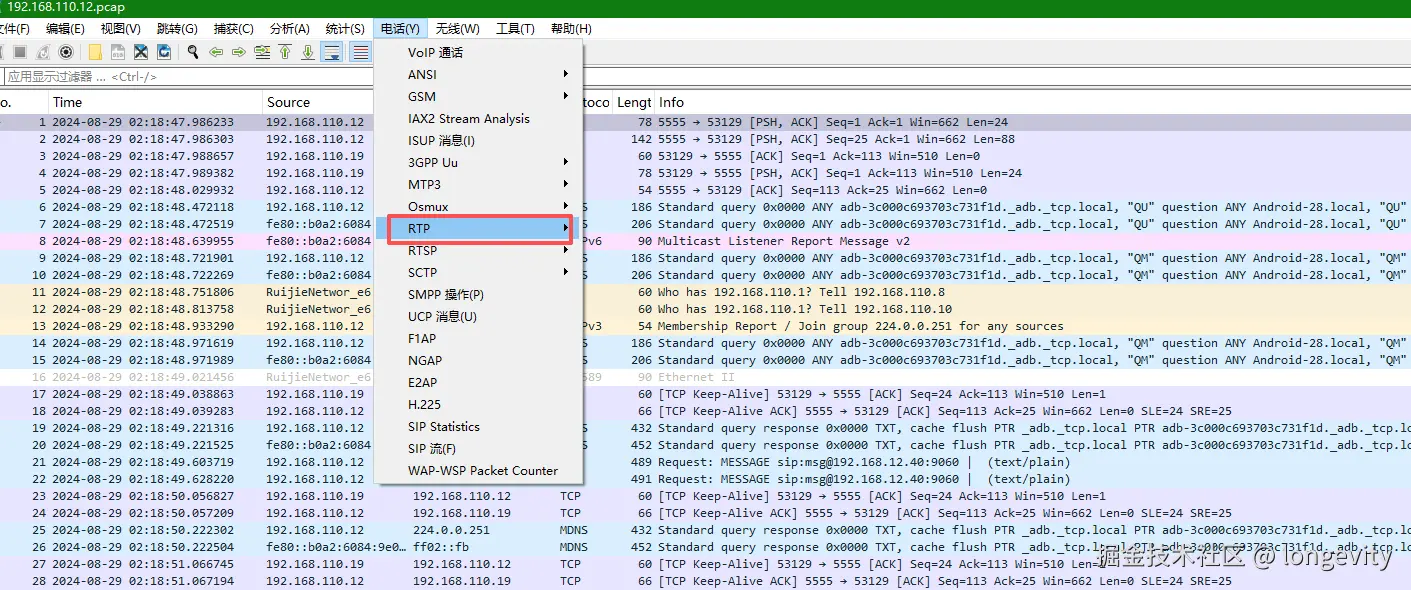Open the 编辑(E) menu
The height and width of the screenshot is (590, 1411).
[65, 29]
